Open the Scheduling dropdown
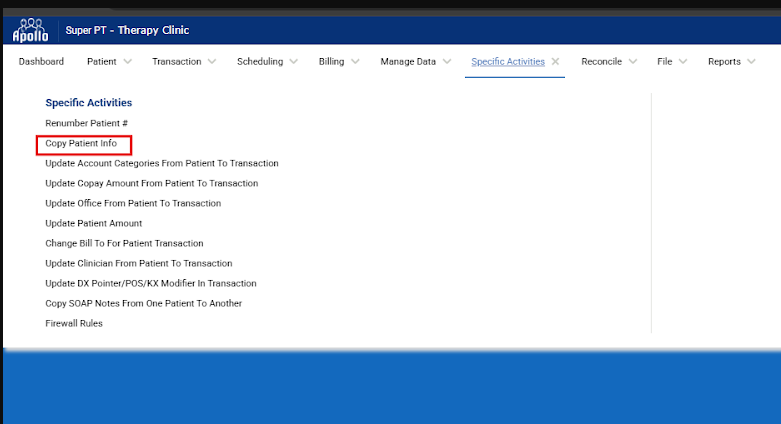This screenshot has height=424, width=781. point(267,62)
